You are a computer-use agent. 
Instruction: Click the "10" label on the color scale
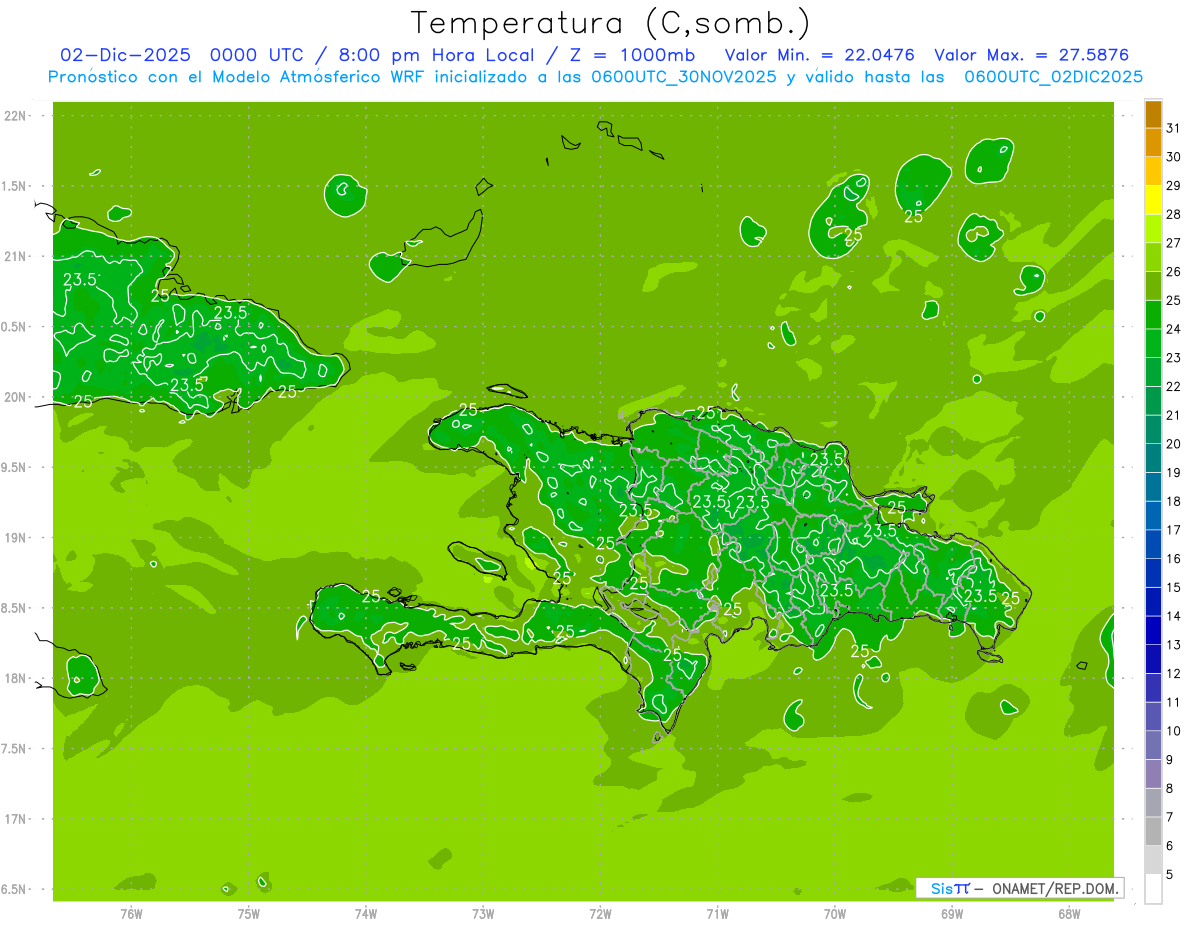[1174, 731]
